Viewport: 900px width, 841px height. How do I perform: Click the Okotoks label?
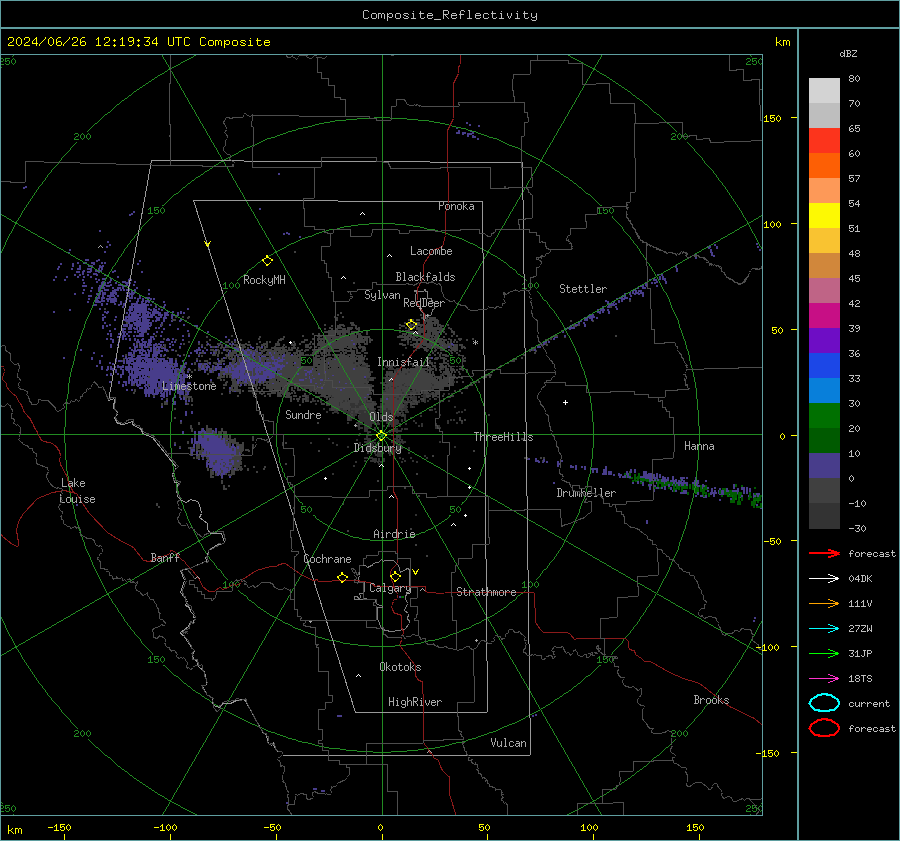click(400, 667)
